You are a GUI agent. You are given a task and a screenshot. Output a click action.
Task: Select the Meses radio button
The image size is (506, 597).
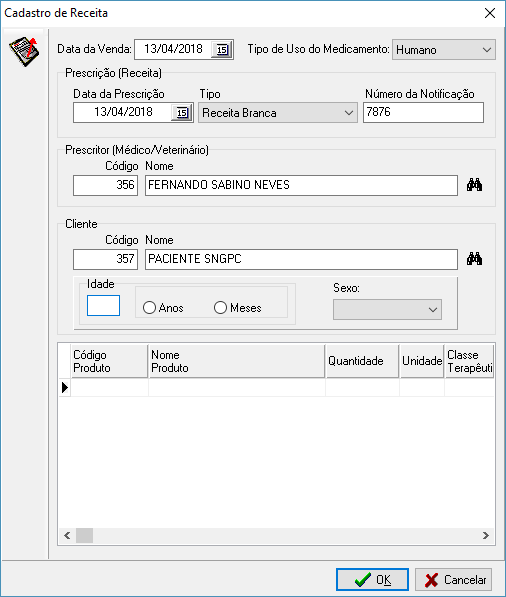(x=220, y=308)
